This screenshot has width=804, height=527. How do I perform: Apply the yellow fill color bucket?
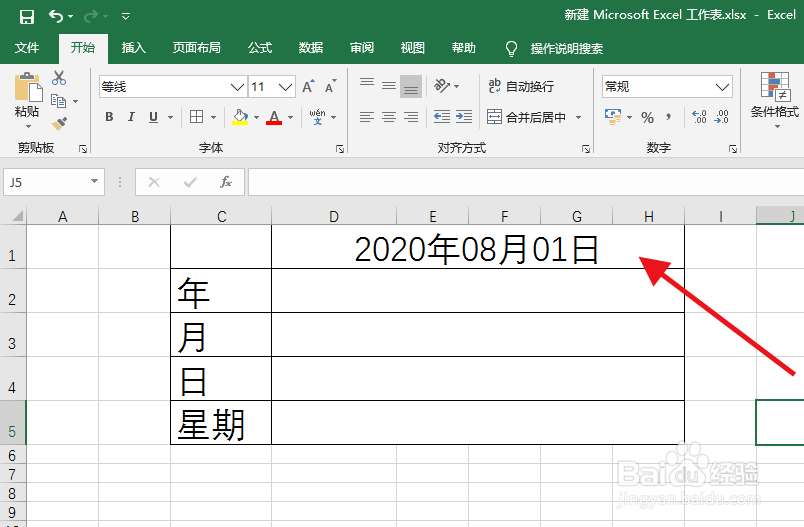[x=240, y=117]
